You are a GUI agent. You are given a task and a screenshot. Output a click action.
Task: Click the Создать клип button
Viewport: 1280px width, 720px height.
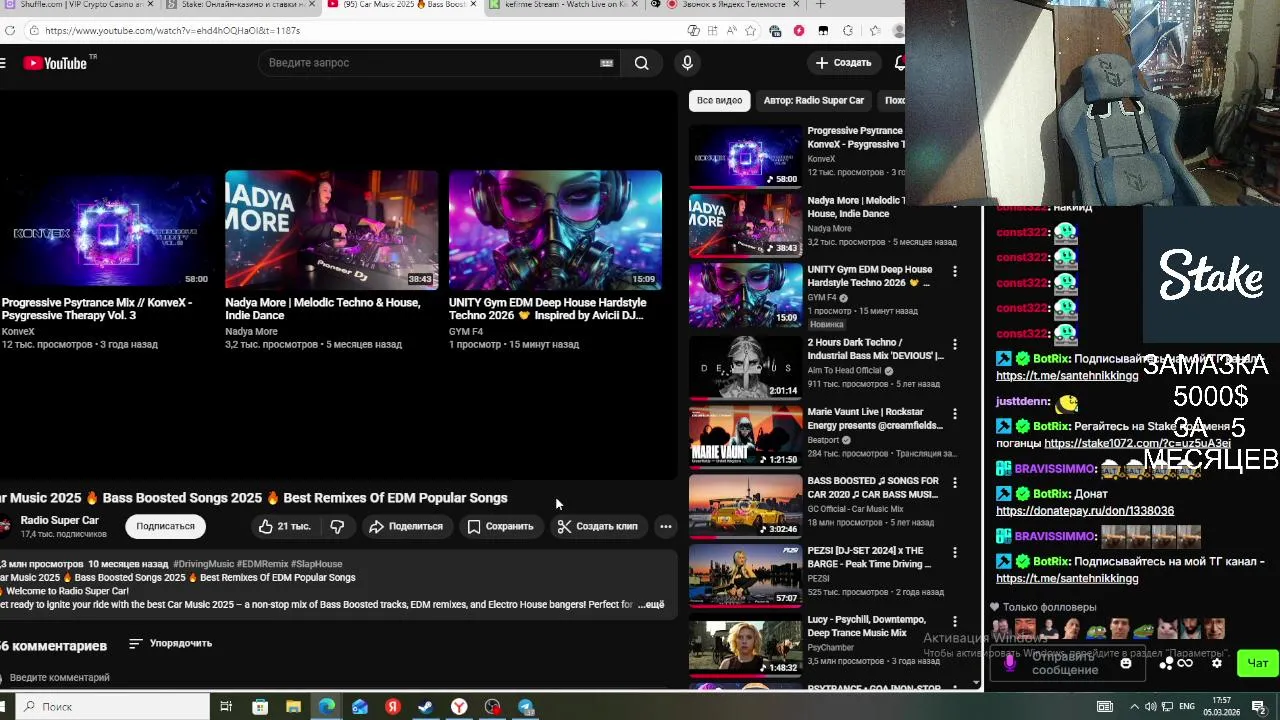point(597,526)
